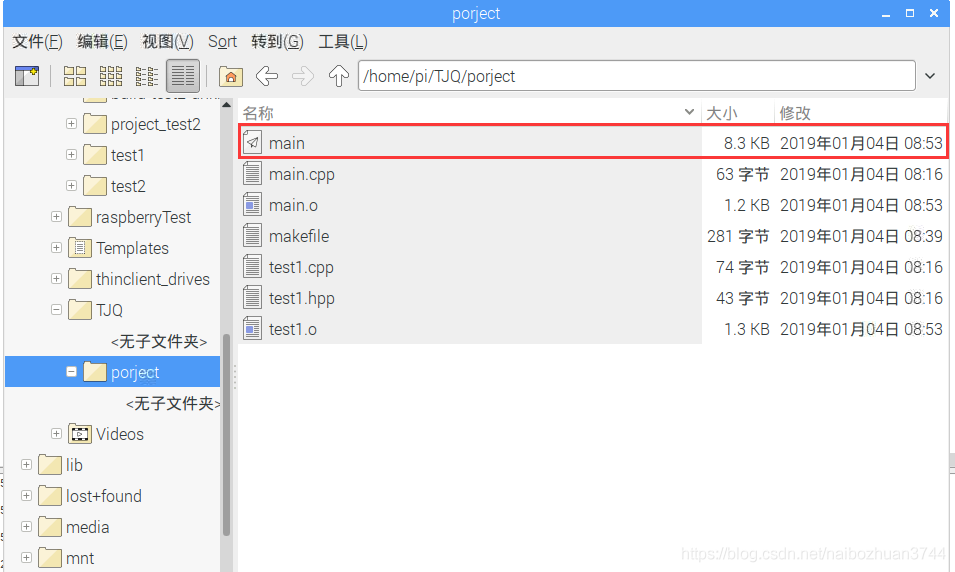Screen dimensions: 955x572
Task: Select test1 folder in tree
Action: pyautogui.click(x=127, y=155)
